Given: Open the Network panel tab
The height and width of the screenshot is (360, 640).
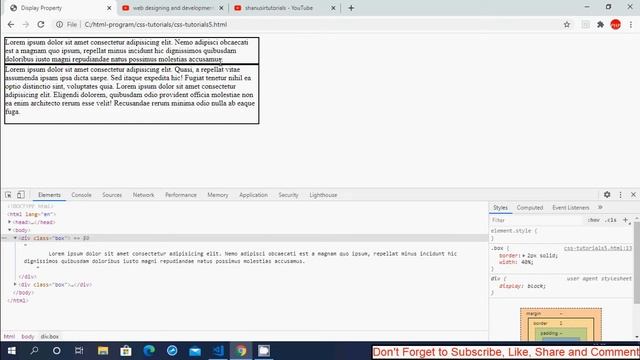Looking at the screenshot, I should pos(143,195).
